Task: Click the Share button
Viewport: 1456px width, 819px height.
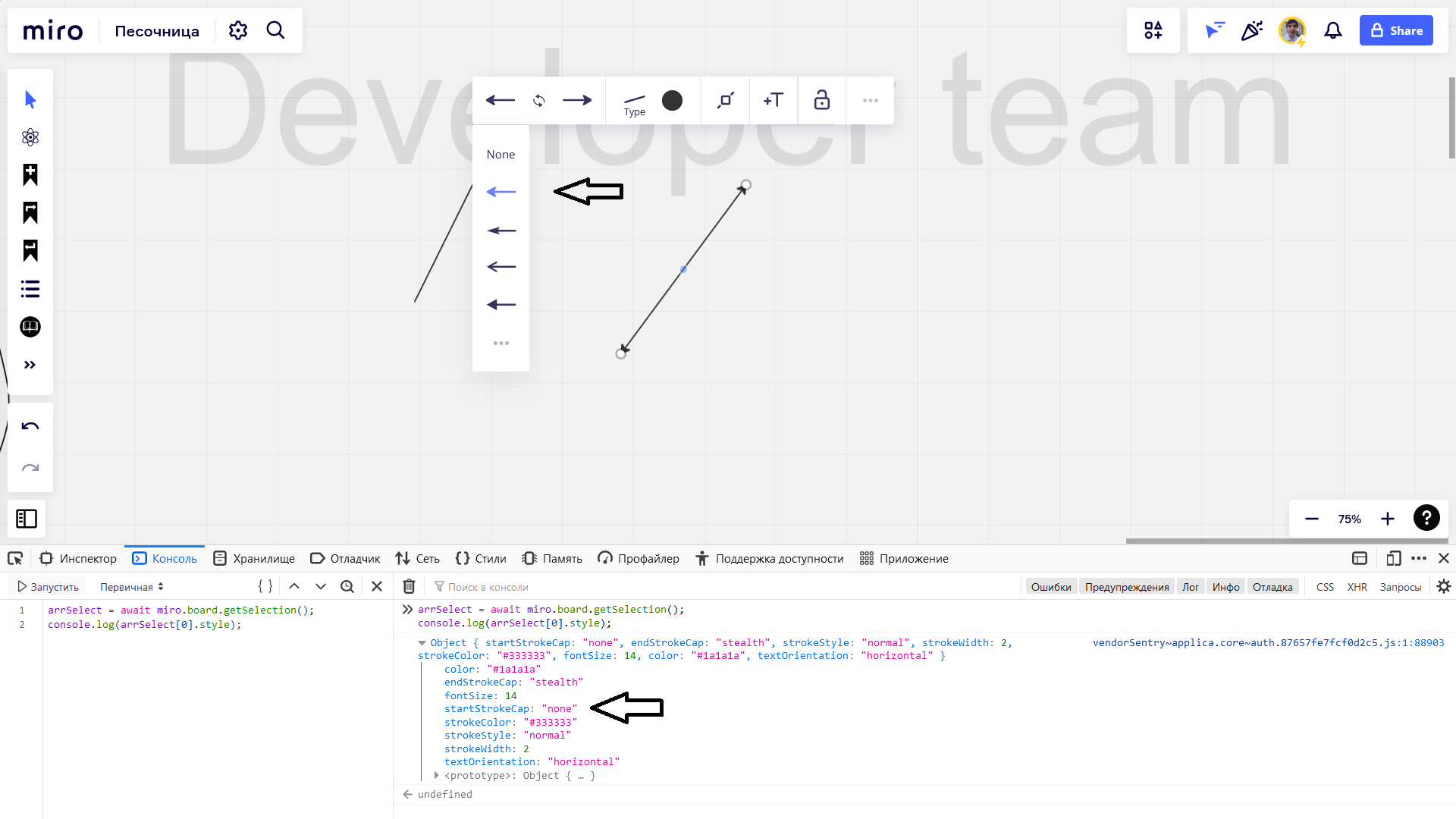Action: 1396,30
